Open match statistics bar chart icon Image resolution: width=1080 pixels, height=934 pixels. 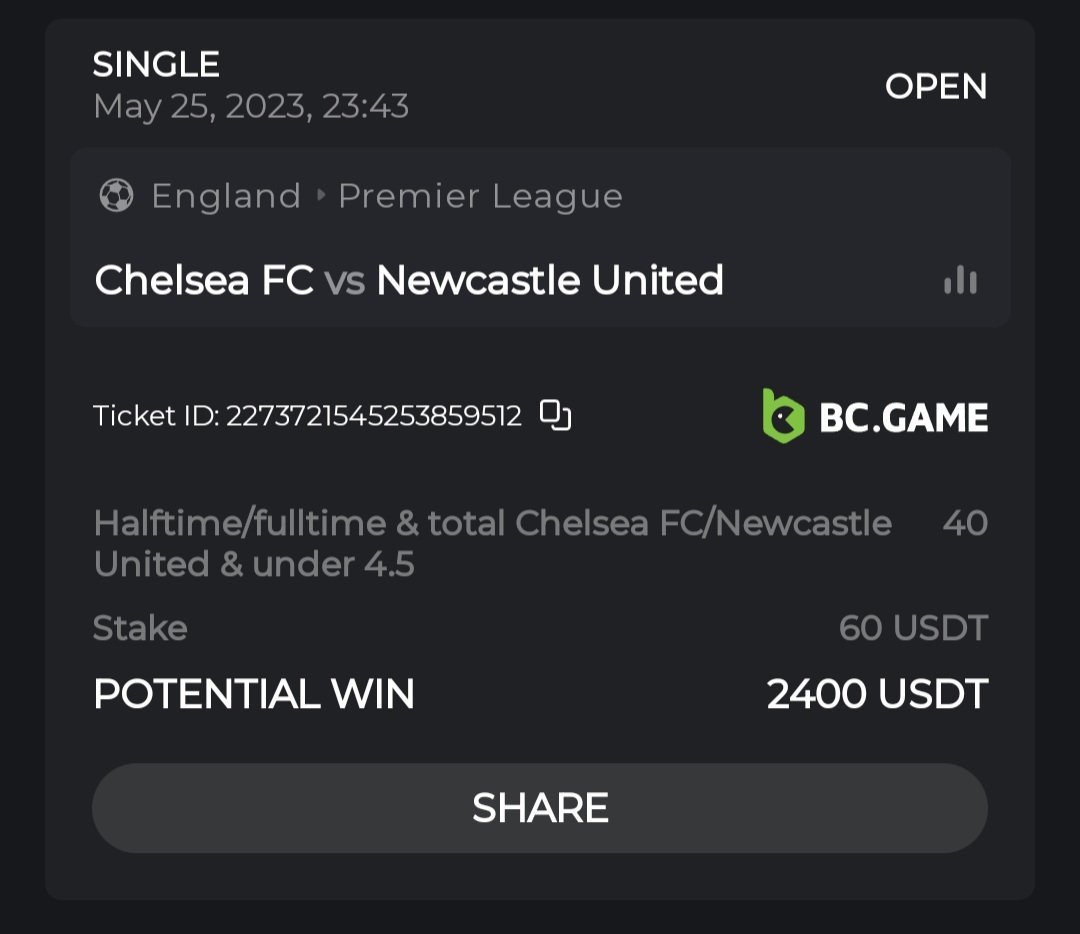click(960, 281)
